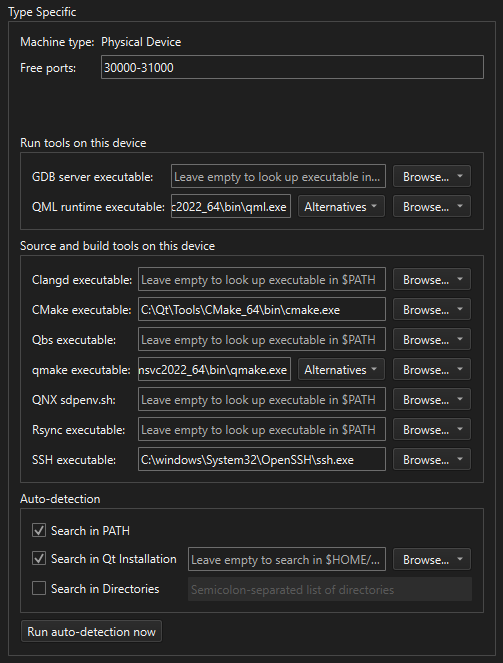Open Browse dropdown for qmake executable
This screenshot has height=663, width=503.
pyautogui.click(x=432, y=370)
